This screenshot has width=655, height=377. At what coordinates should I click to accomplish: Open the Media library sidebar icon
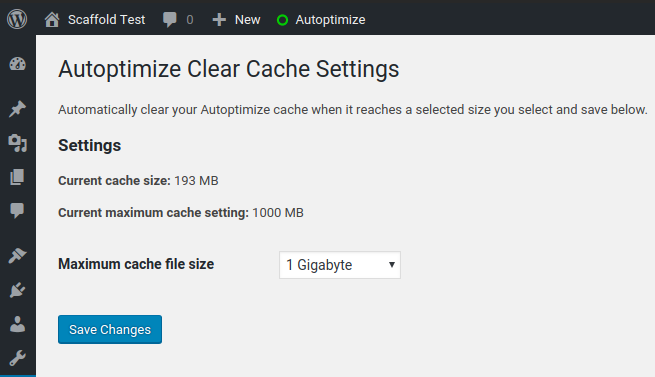18,143
